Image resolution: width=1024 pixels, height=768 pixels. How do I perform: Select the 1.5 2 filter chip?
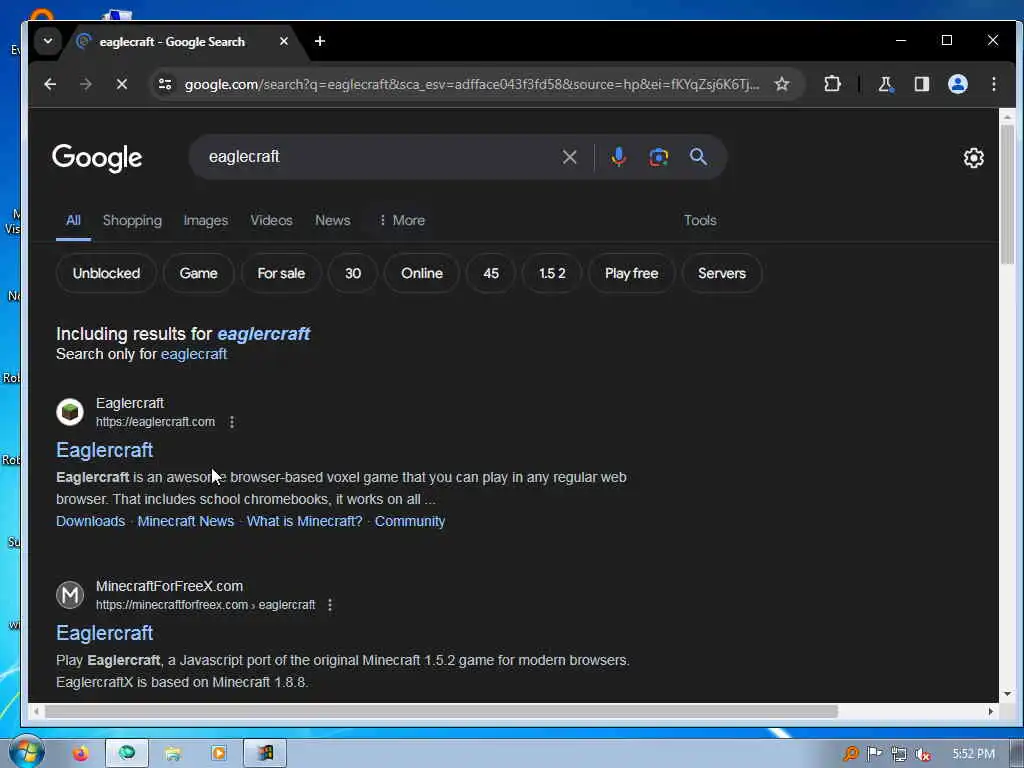552,273
